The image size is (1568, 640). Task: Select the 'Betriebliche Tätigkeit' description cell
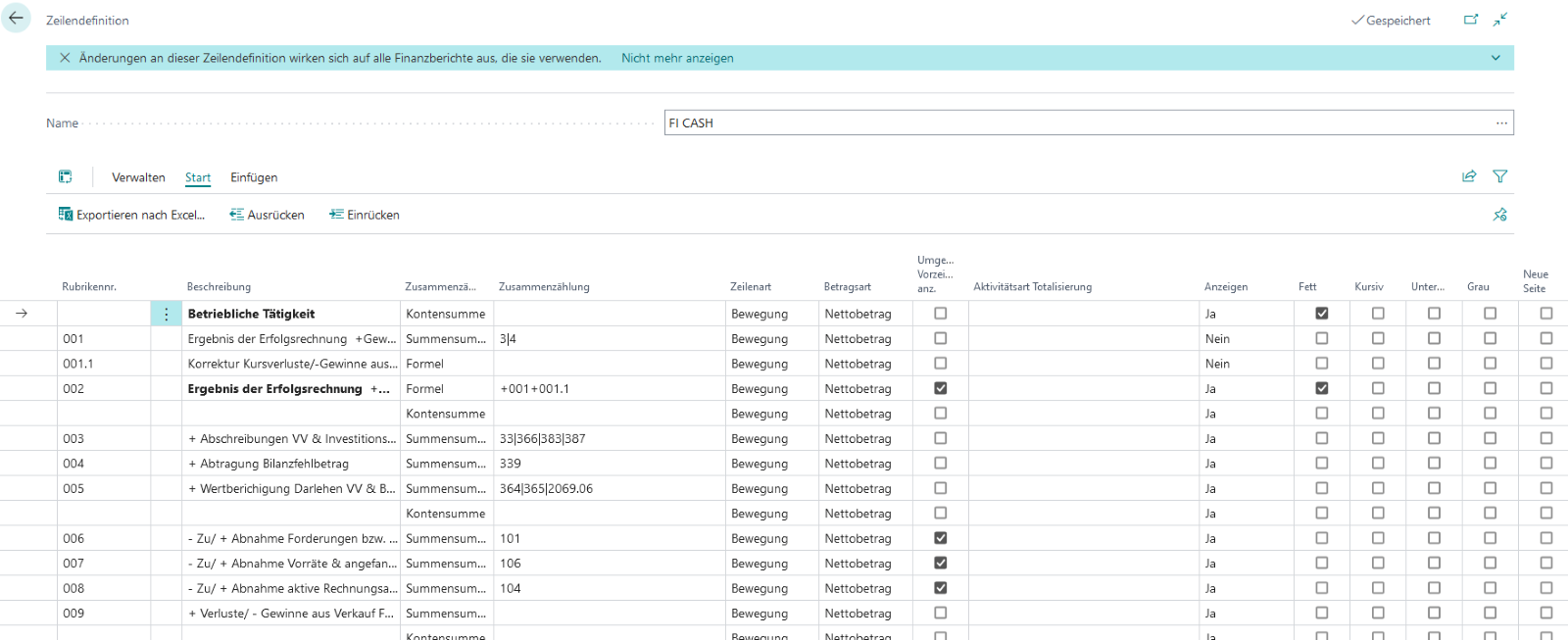point(291,314)
